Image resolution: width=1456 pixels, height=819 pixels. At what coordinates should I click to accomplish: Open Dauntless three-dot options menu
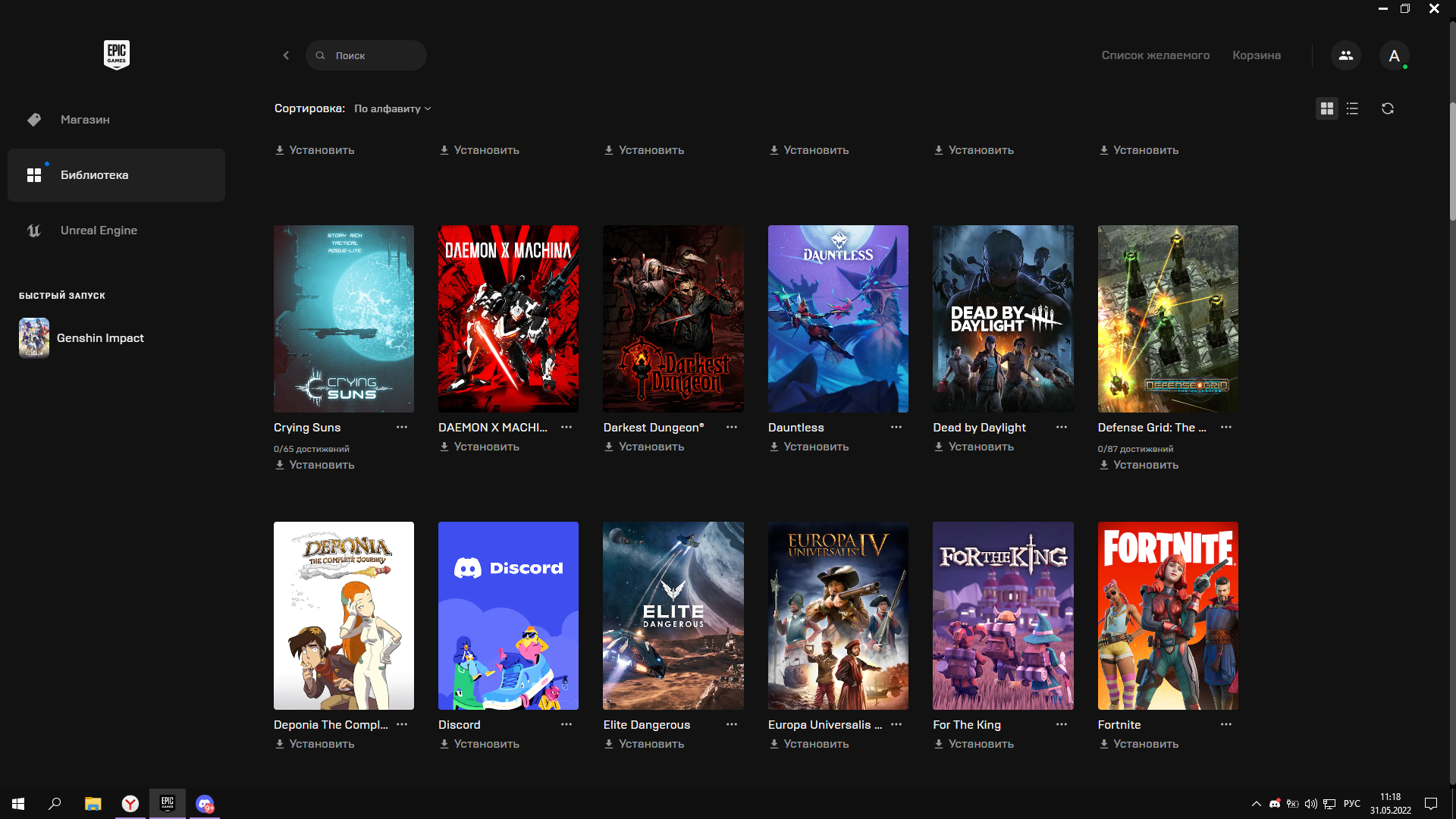pos(896,428)
